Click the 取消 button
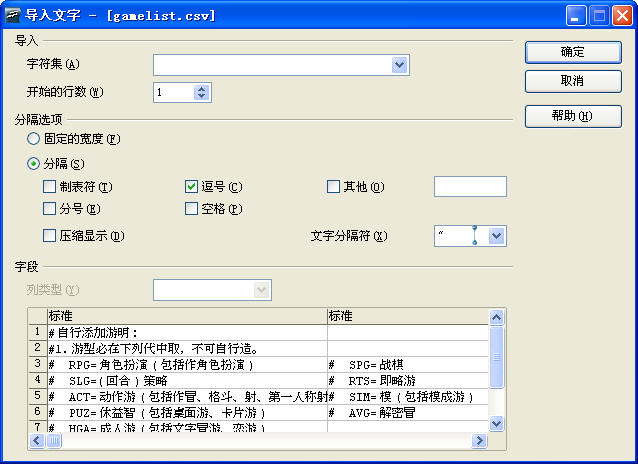The width and height of the screenshot is (638, 464). coord(573,81)
